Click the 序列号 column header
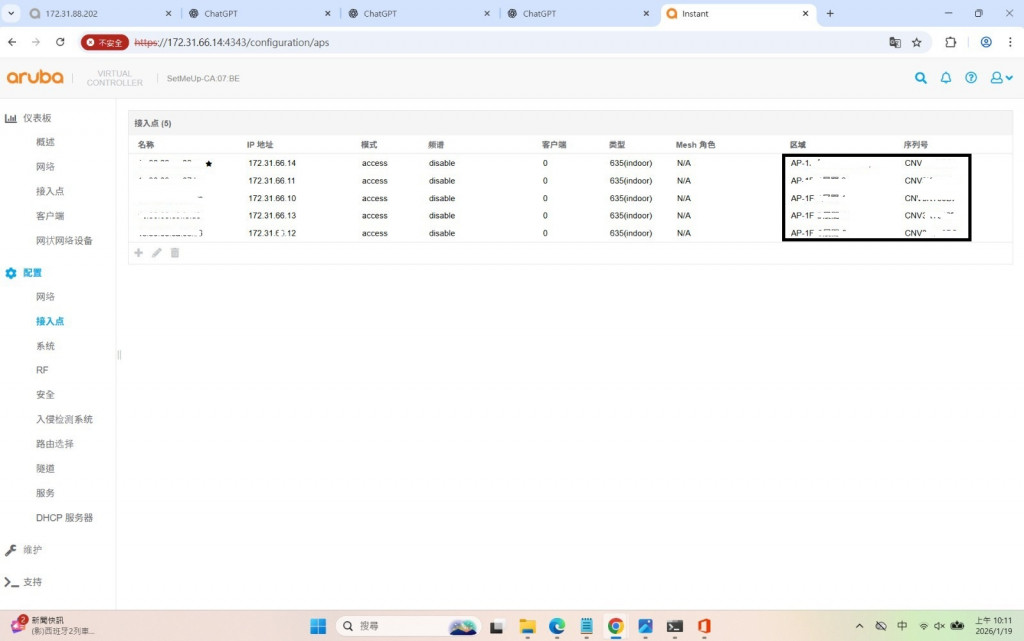This screenshot has width=1024, height=641. click(x=916, y=145)
